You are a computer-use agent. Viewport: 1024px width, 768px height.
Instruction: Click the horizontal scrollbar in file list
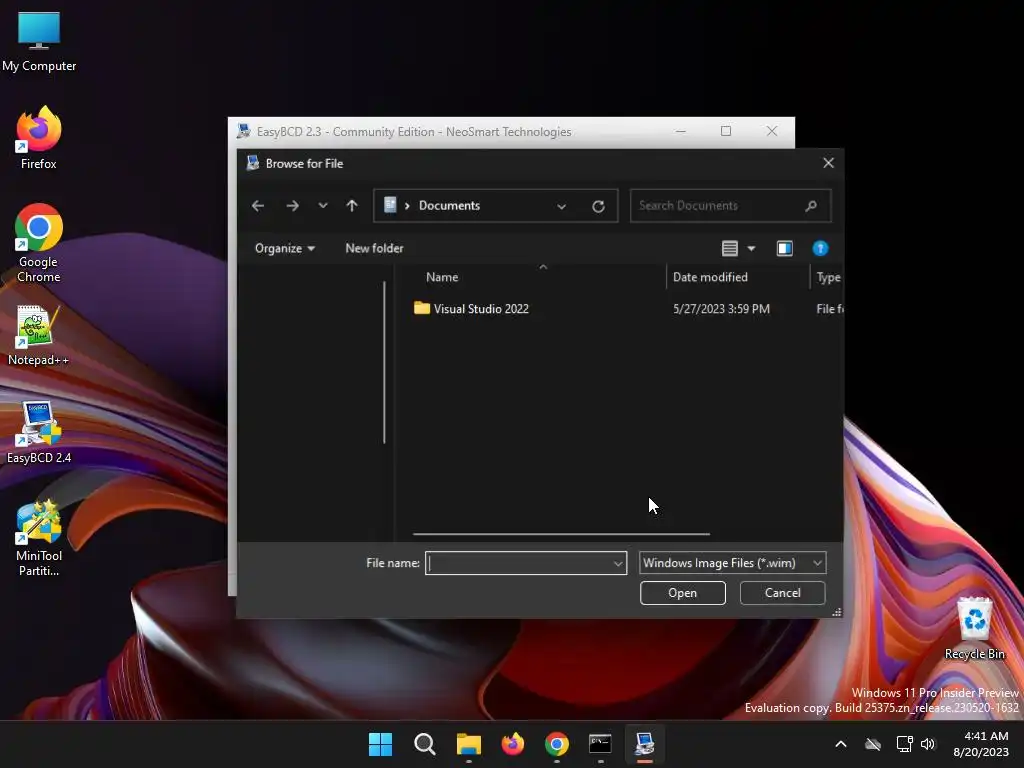click(x=561, y=534)
